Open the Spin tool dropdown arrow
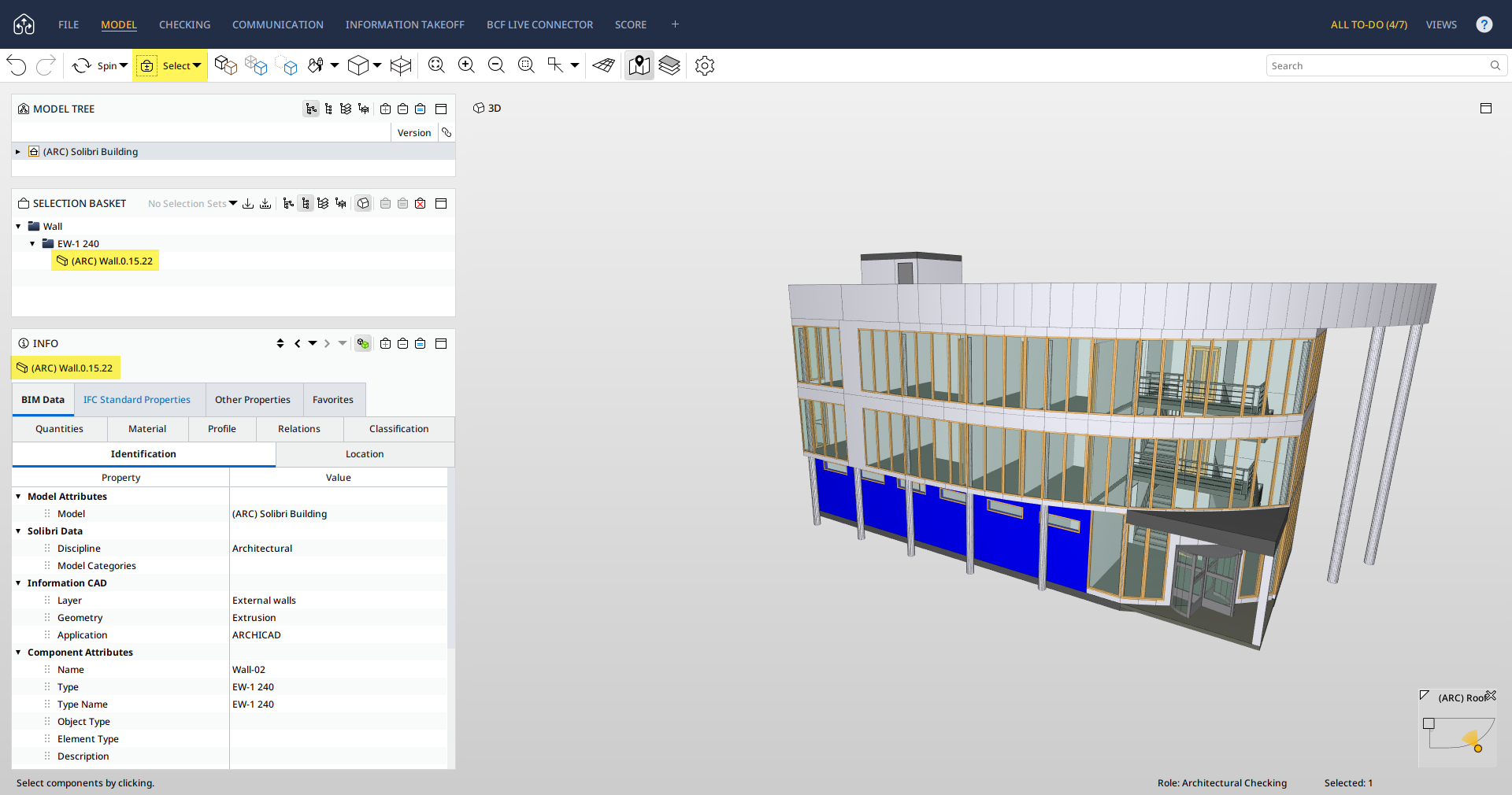1512x795 pixels. tap(124, 65)
